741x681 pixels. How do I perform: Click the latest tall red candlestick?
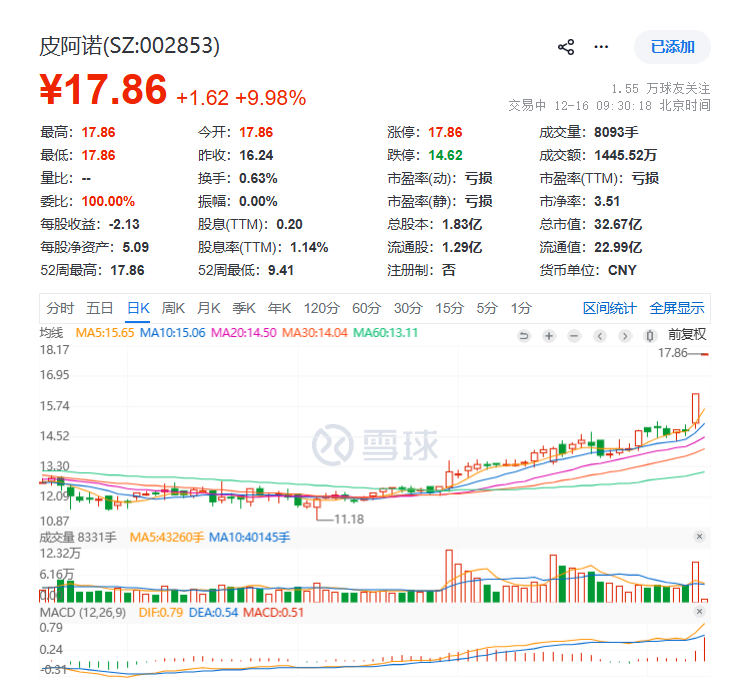click(x=695, y=408)
